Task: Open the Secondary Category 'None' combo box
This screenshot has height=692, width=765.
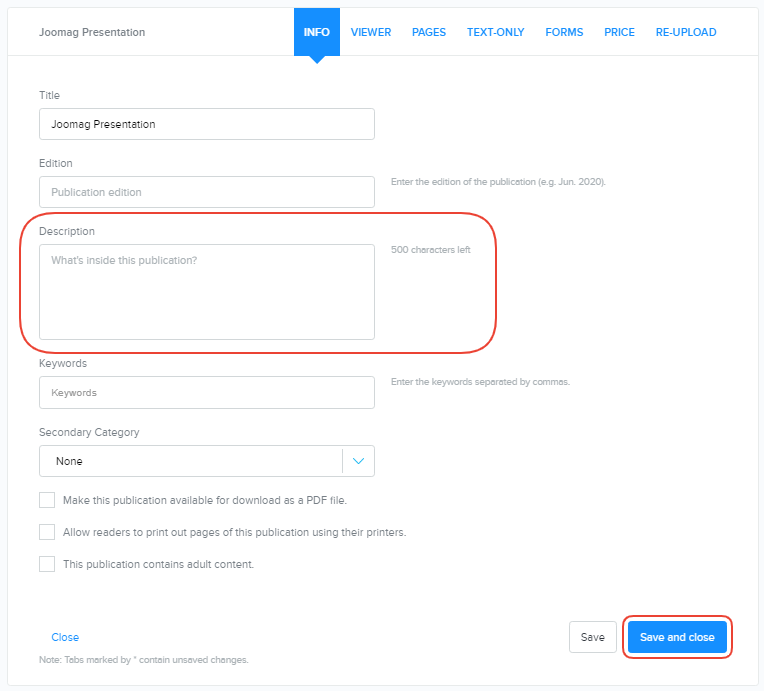Action: pyautogui.click(x=190, y=461)
